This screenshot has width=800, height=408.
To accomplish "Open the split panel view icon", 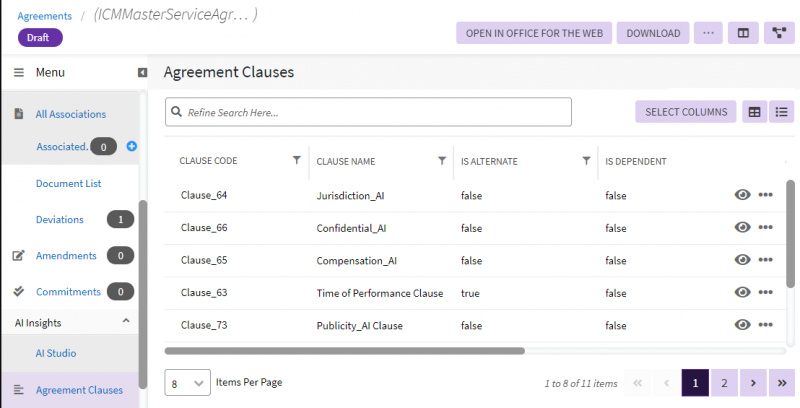I will pos(742,33).
